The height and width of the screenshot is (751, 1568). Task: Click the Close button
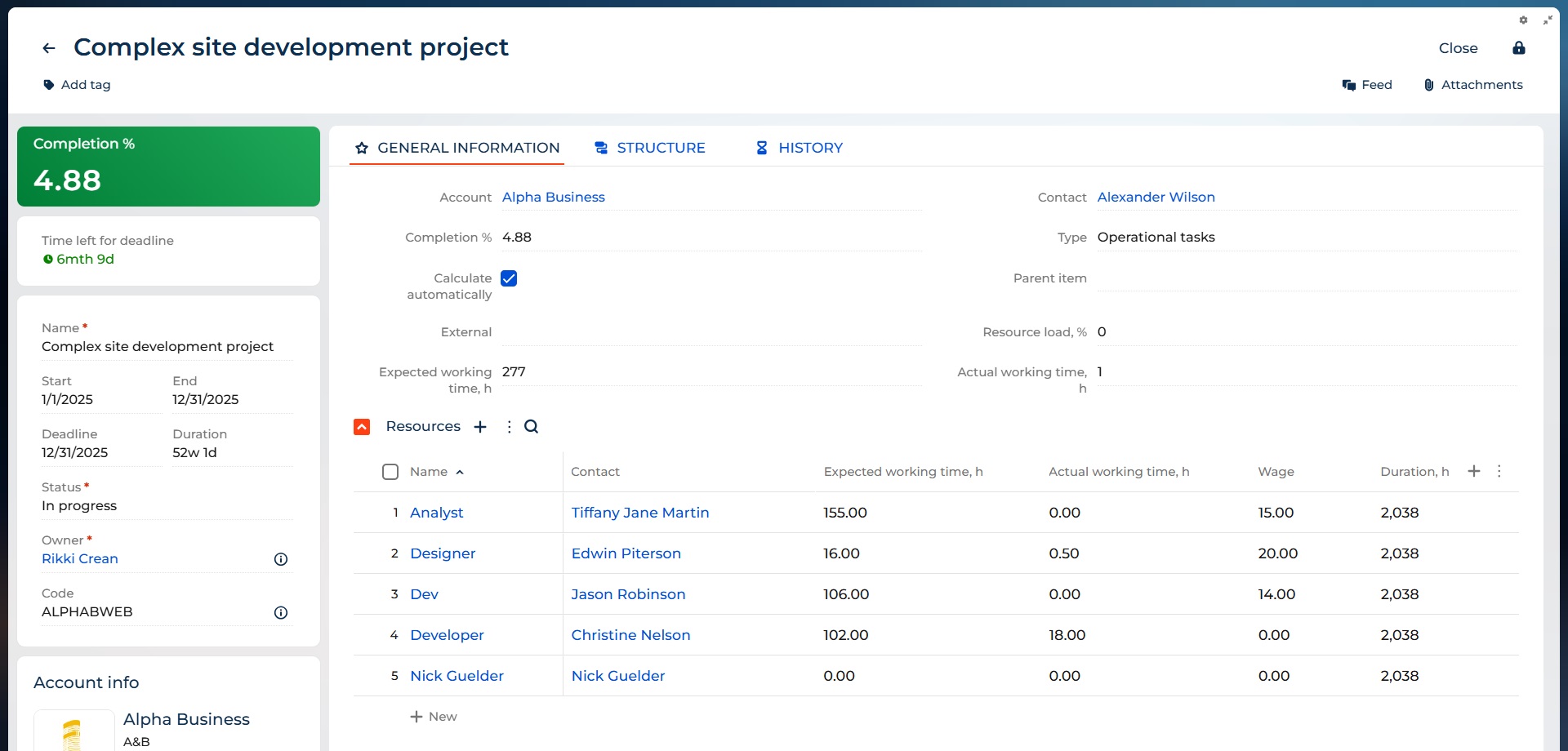pos(1458,48)
